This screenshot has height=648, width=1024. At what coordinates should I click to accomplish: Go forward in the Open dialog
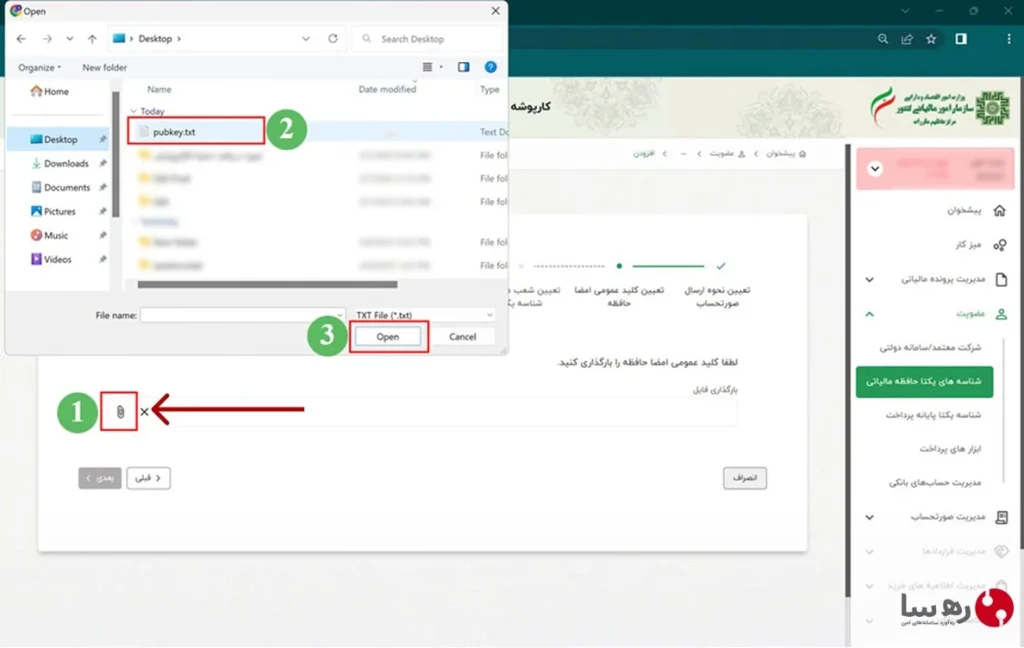click(47, 39)
